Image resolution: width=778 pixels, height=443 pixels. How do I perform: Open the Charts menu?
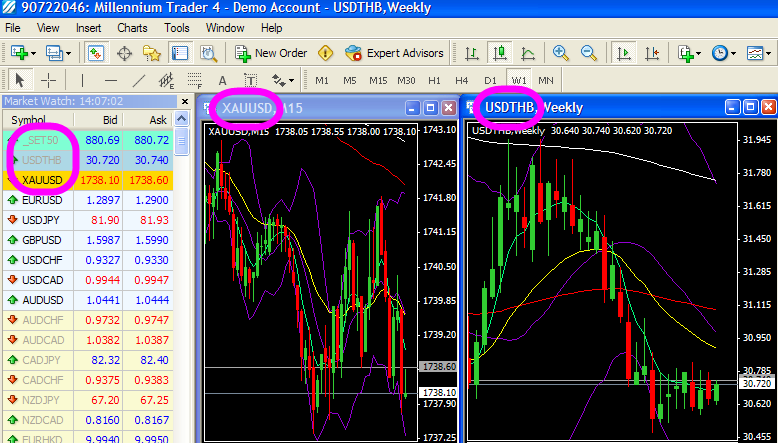[132, 28]
